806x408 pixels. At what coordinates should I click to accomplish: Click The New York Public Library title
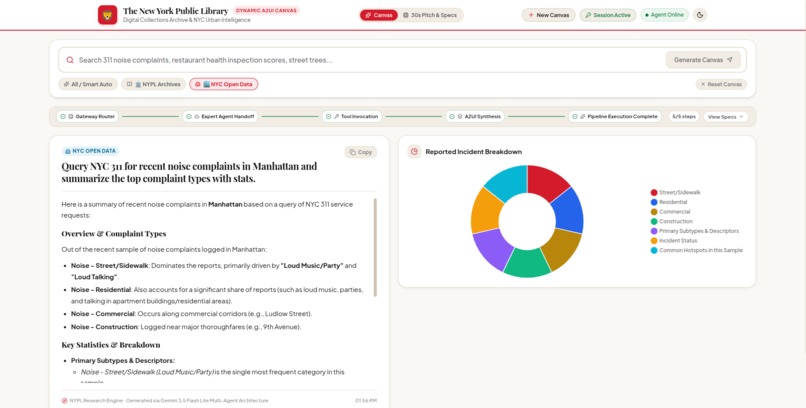point(175,11)
